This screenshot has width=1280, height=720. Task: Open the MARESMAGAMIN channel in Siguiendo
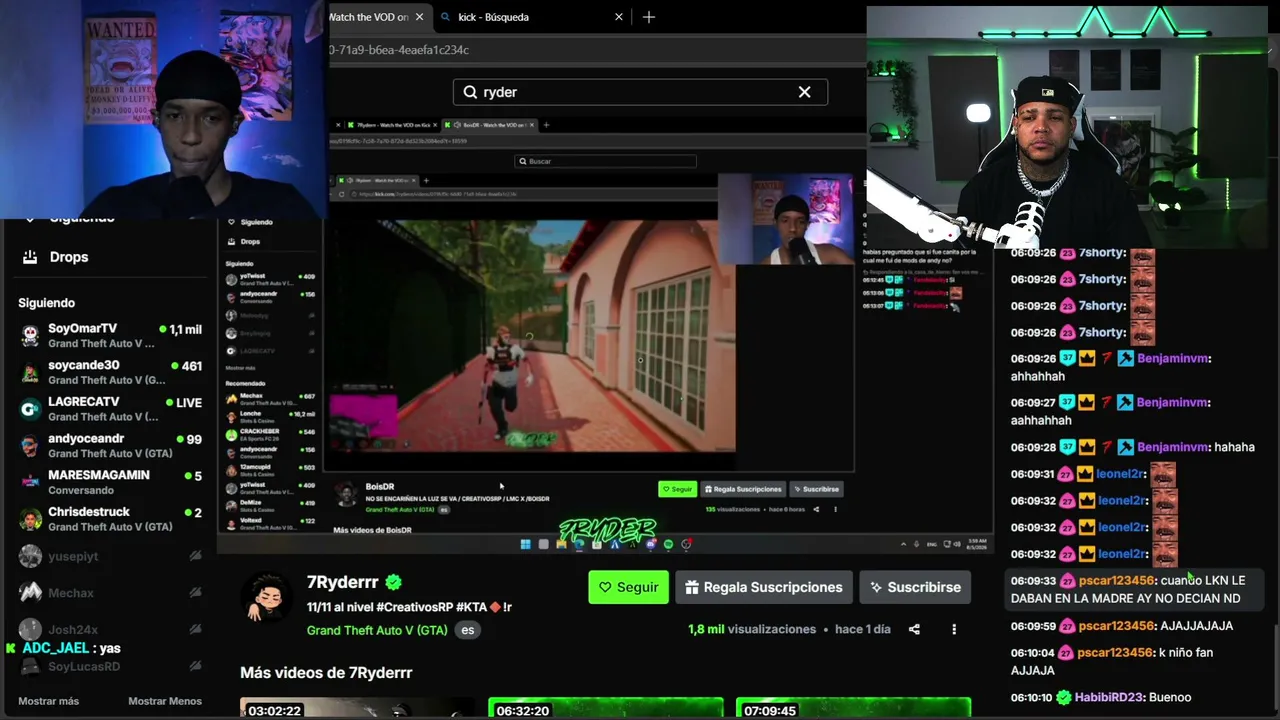pyautogui.click(x=110, y=482)
